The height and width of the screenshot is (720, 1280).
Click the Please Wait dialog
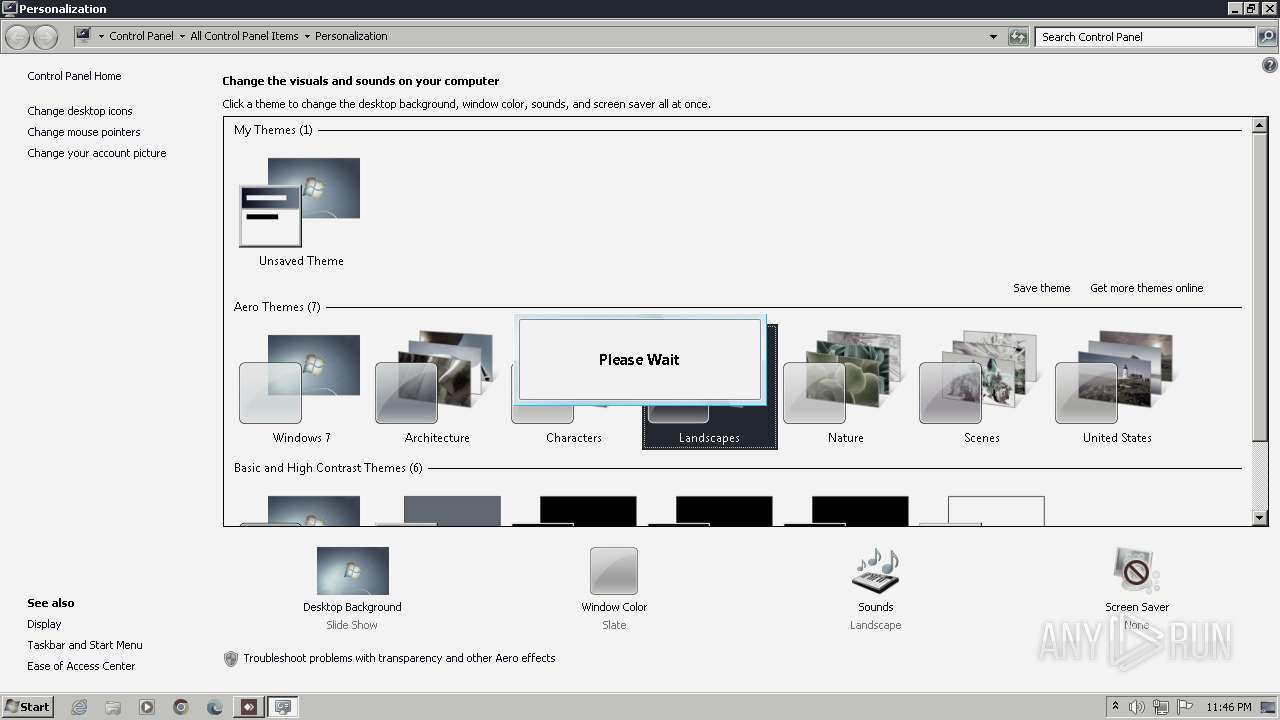[x=640, y=360]
